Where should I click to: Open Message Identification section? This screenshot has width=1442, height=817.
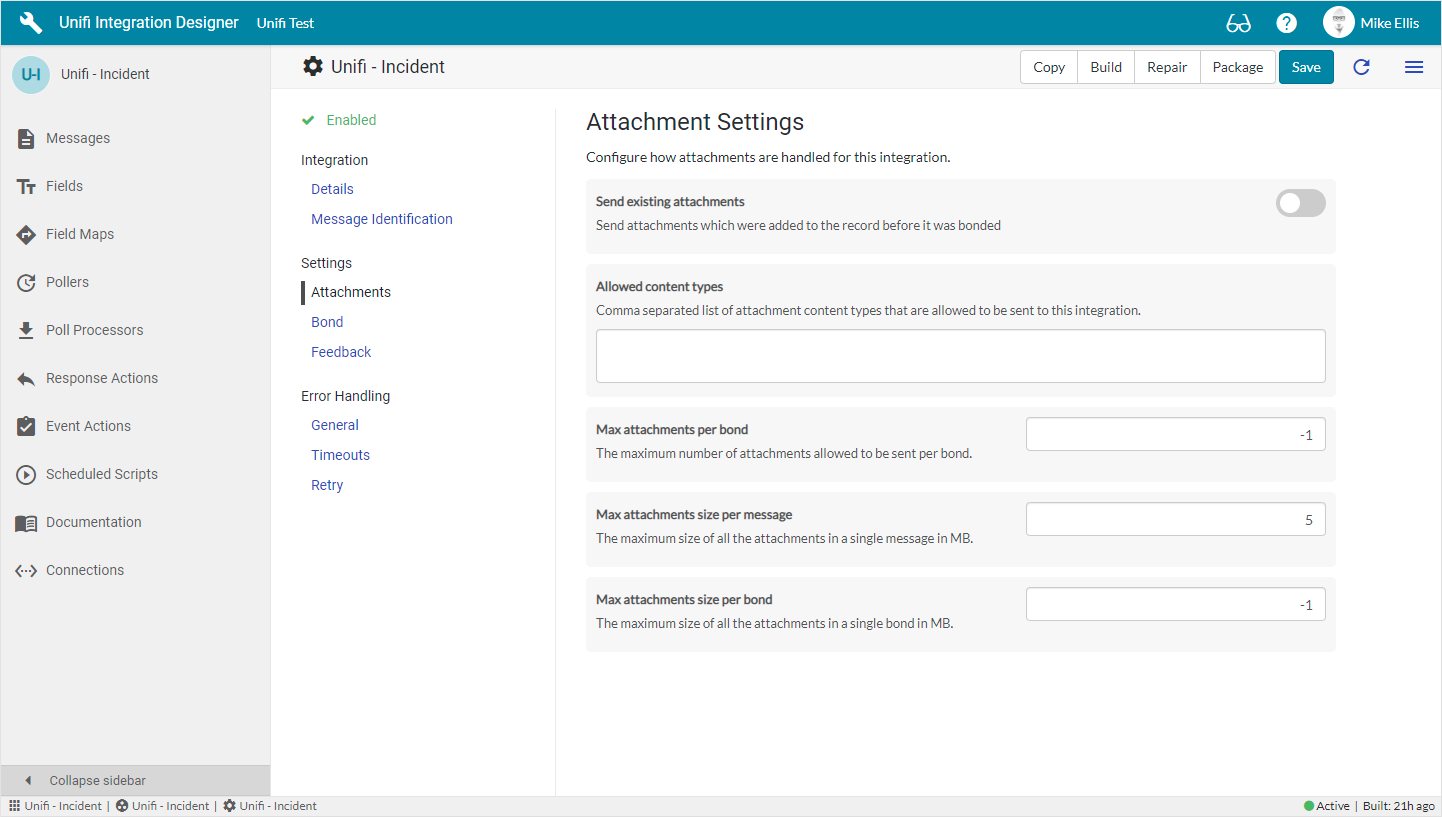tap(381, 219)
